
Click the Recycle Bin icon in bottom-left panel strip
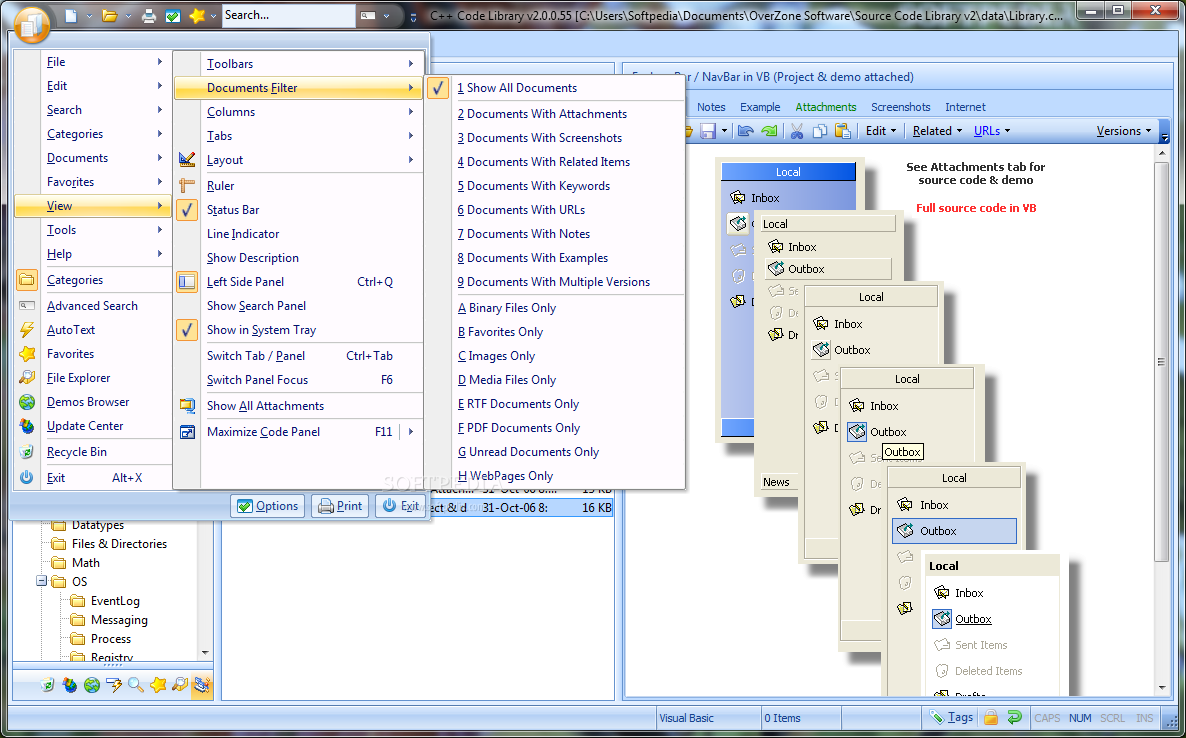pos(48,685)
